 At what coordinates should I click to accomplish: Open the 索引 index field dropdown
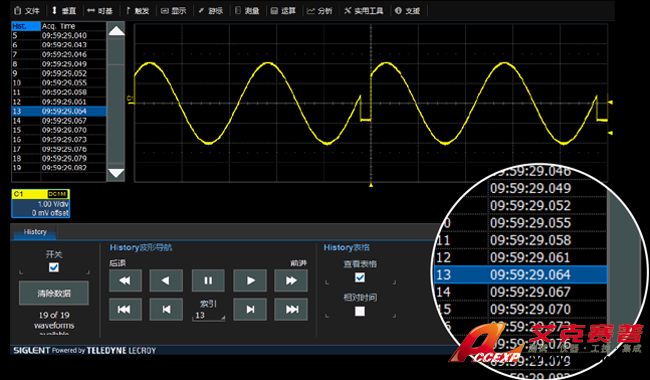[x=209, y=316]
